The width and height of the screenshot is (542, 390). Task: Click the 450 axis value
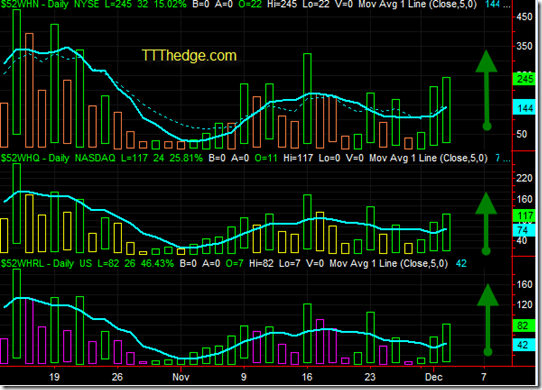tap(524, 17)
